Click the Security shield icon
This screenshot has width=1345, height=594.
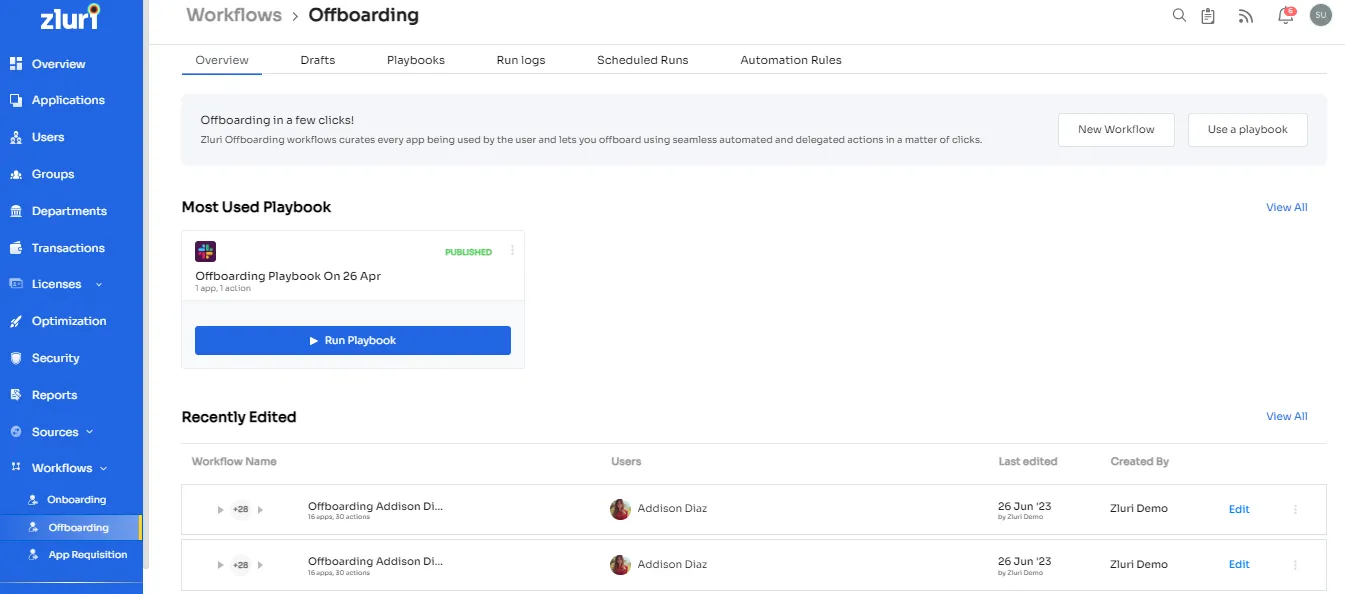[x=15, y=358]
